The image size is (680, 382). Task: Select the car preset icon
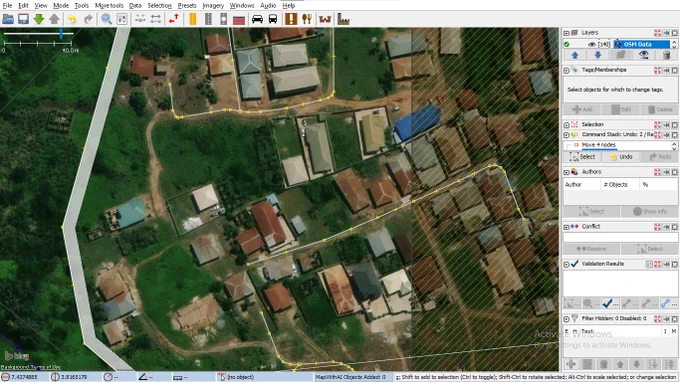click(257, 19)
